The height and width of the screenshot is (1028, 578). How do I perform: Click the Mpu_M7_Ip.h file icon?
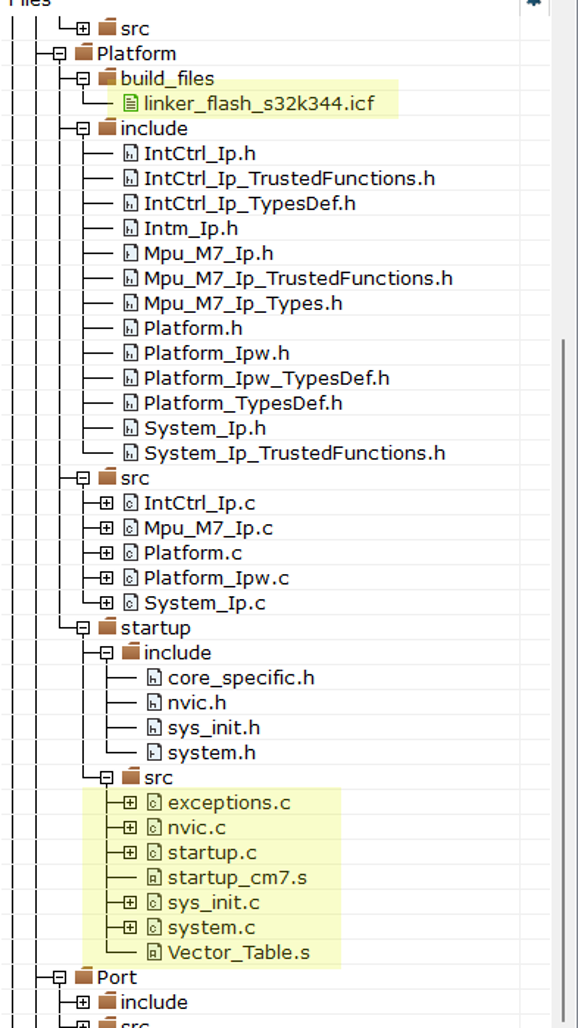point(131,254)
